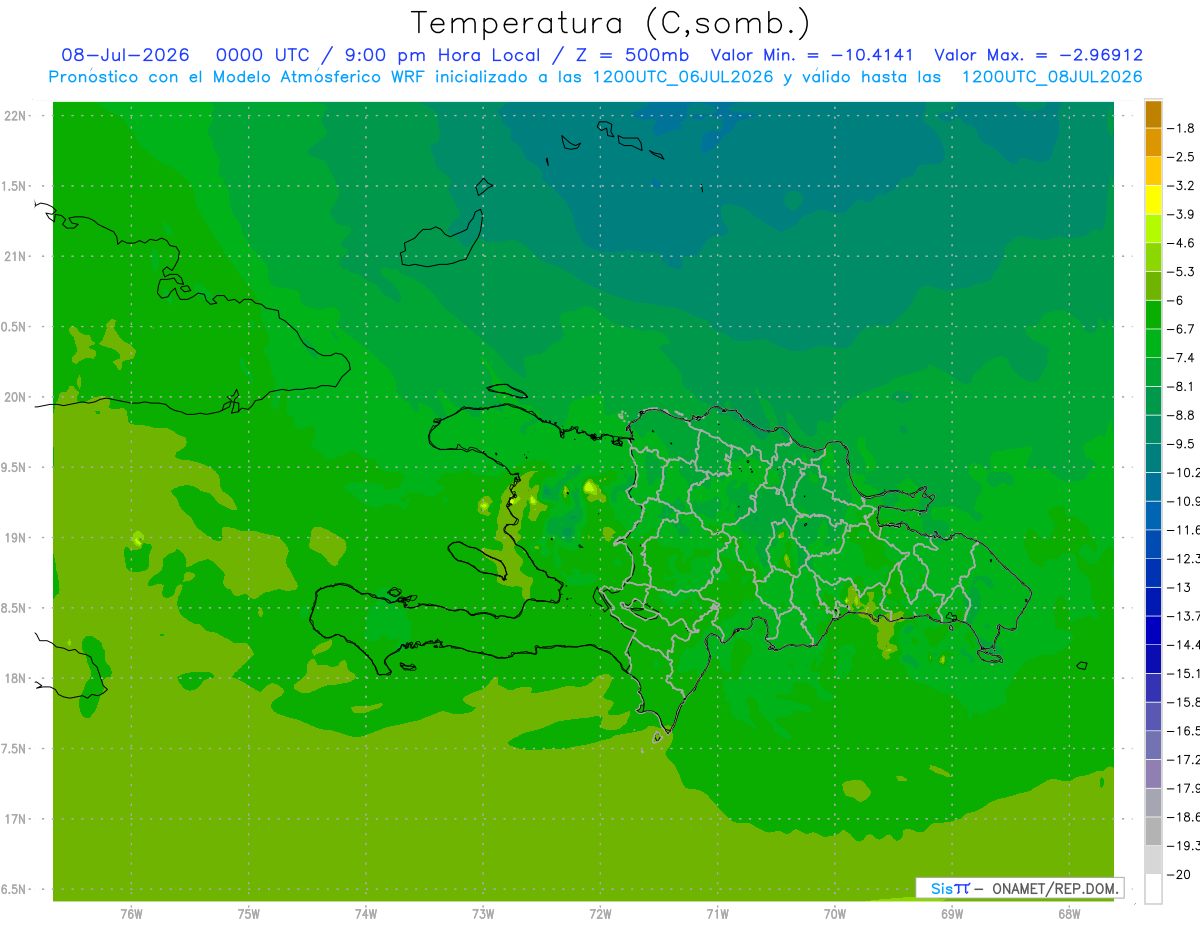Image resolution: width=1200 pixels, height=927 pixels.
Task: Click the "7.5N" latitude label
Action: (15, 748)
